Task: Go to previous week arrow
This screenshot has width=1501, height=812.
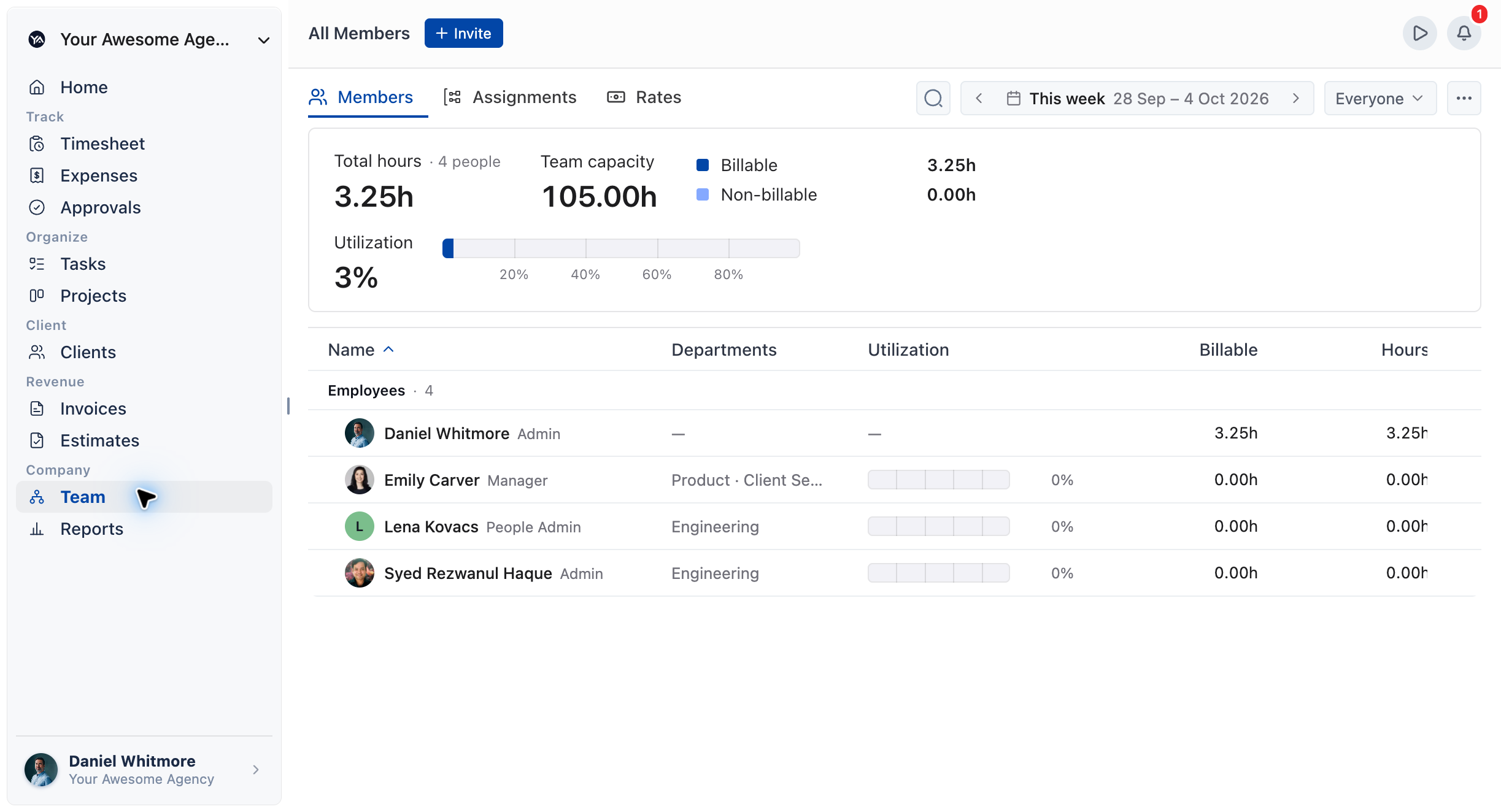Action: (979, 98)
